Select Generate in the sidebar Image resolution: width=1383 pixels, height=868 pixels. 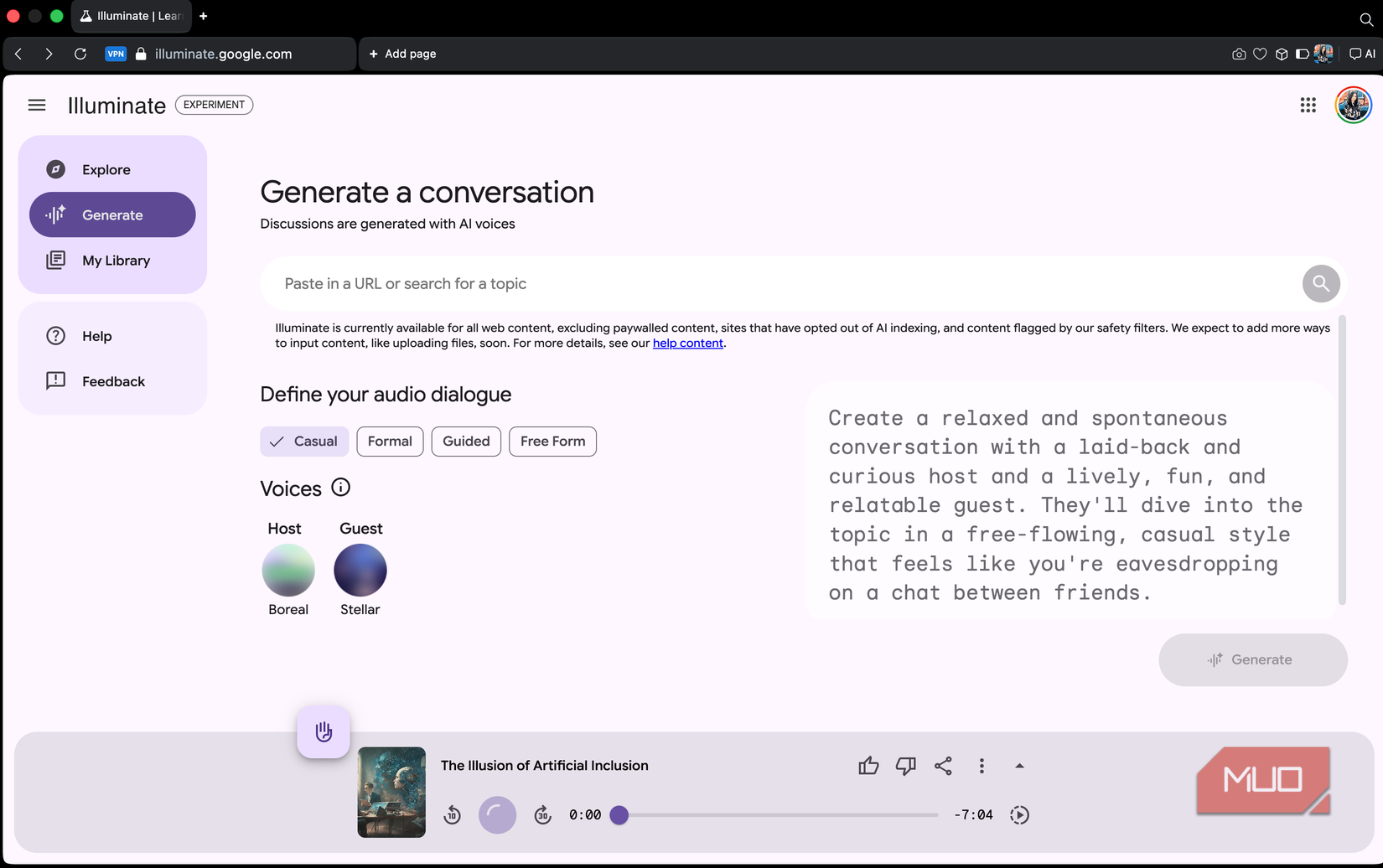(111, 214)
